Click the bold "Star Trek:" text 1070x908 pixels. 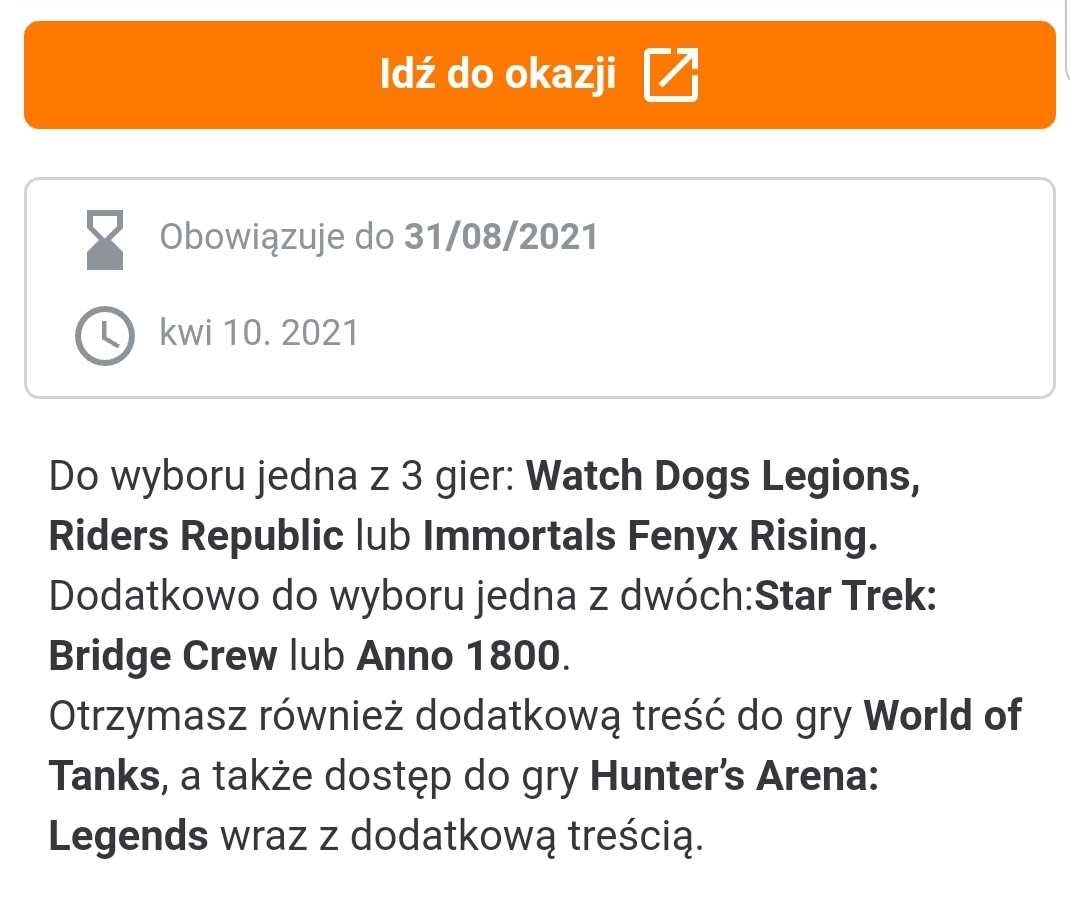[x=845, y=597]
